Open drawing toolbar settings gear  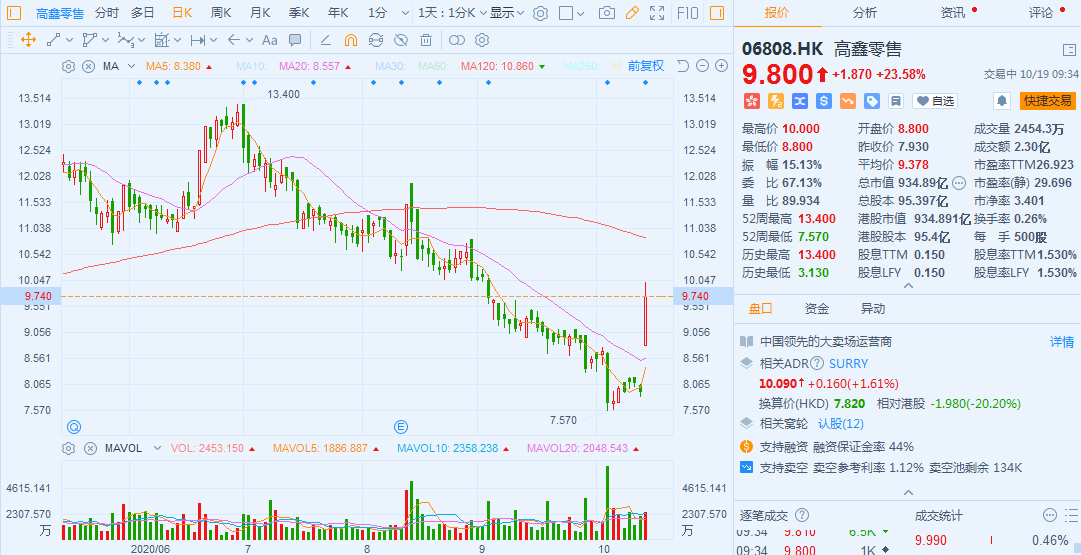[x=482, y=40]
